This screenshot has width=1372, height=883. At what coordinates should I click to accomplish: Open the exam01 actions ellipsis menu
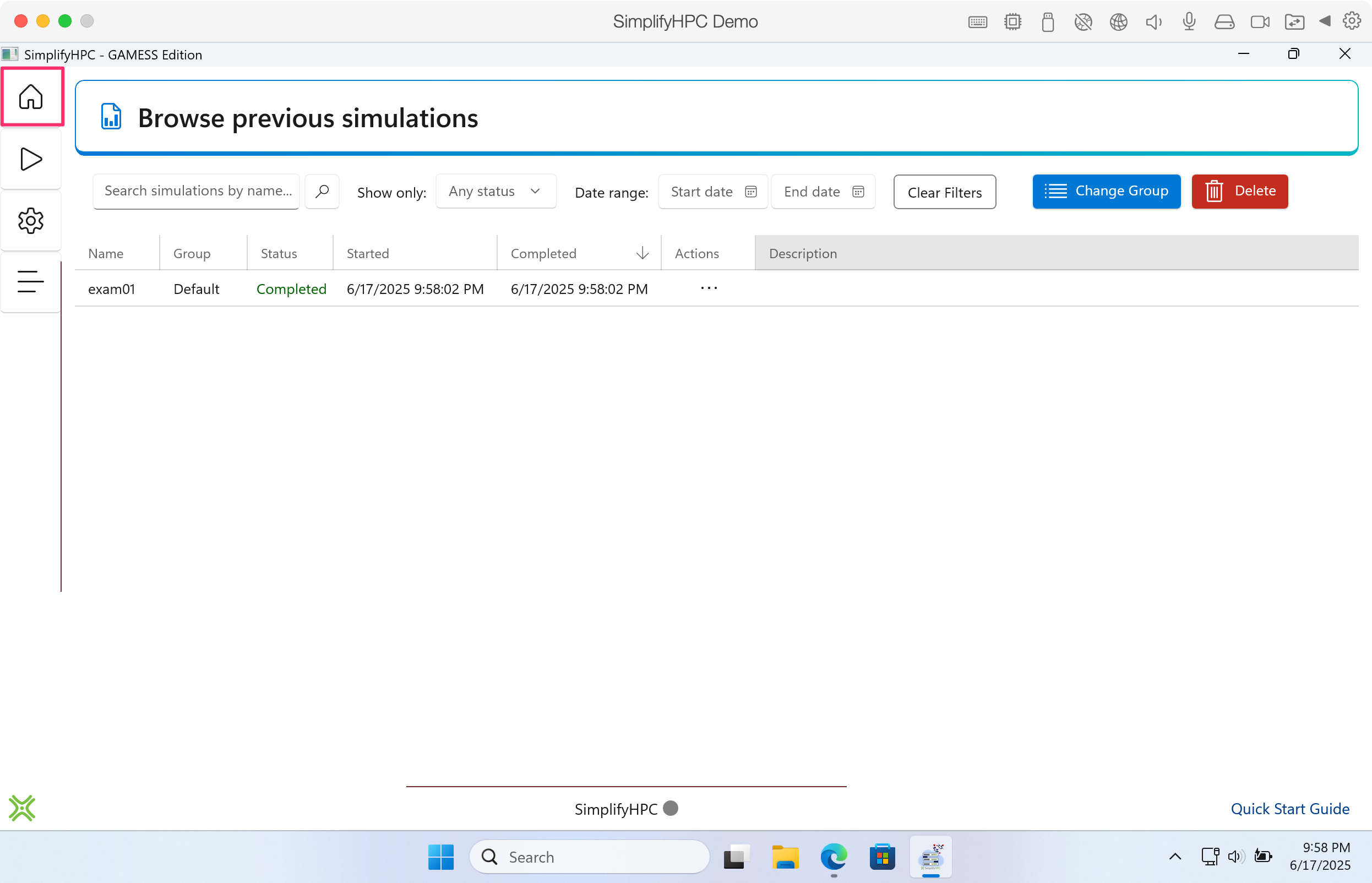tap(709, 288)
